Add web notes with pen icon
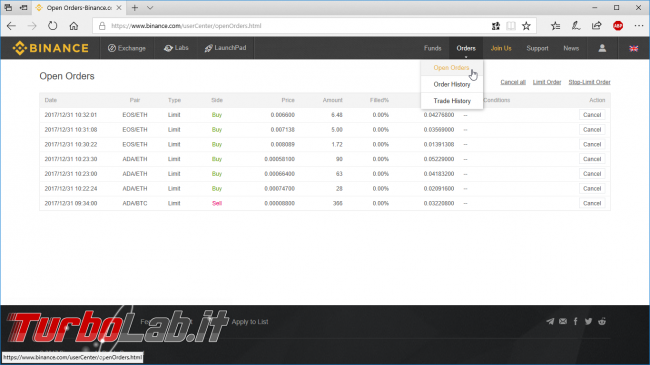The height and width of the screenshot is (365, 650). (x=576, y=26)
